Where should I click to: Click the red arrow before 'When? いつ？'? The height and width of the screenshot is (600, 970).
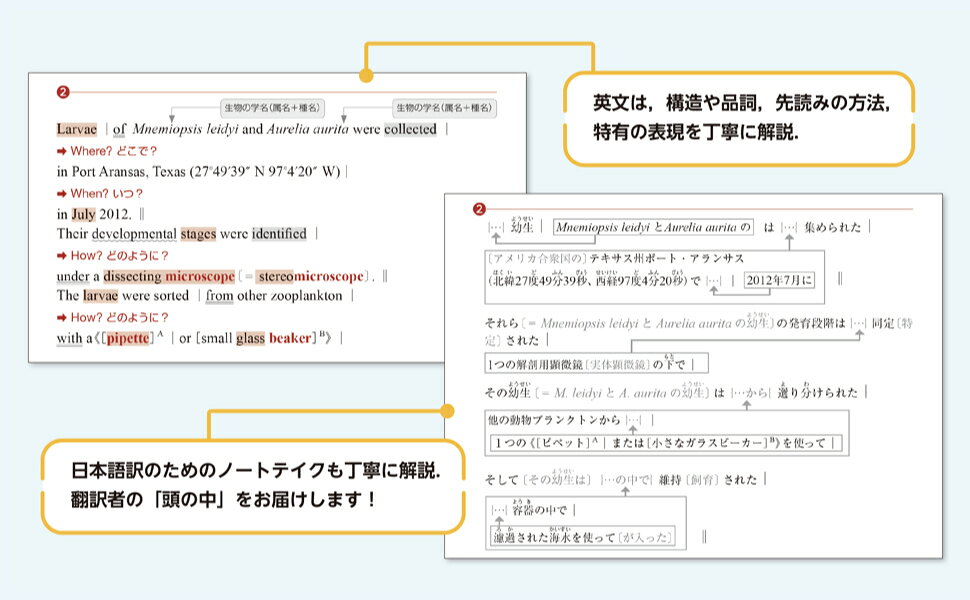tap(61, 193)
